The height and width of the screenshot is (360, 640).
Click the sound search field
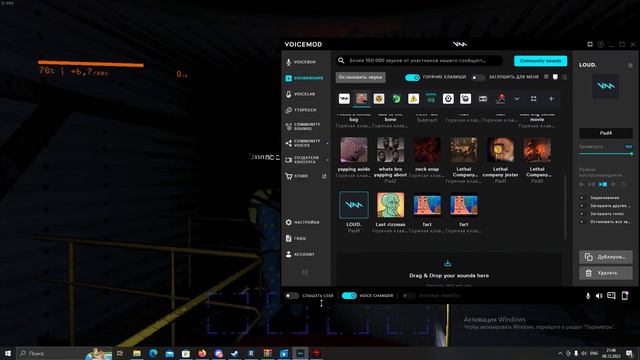(x=420, y=60)
